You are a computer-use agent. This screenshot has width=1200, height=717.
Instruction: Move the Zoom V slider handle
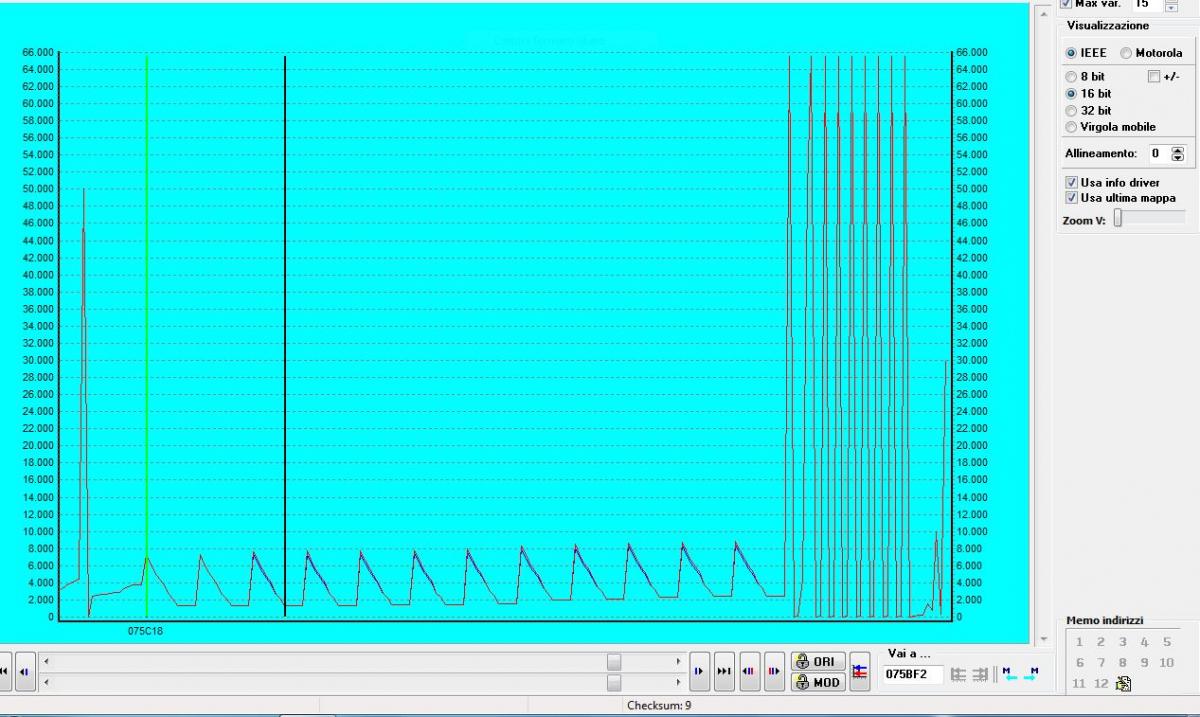click(1118, 219)
